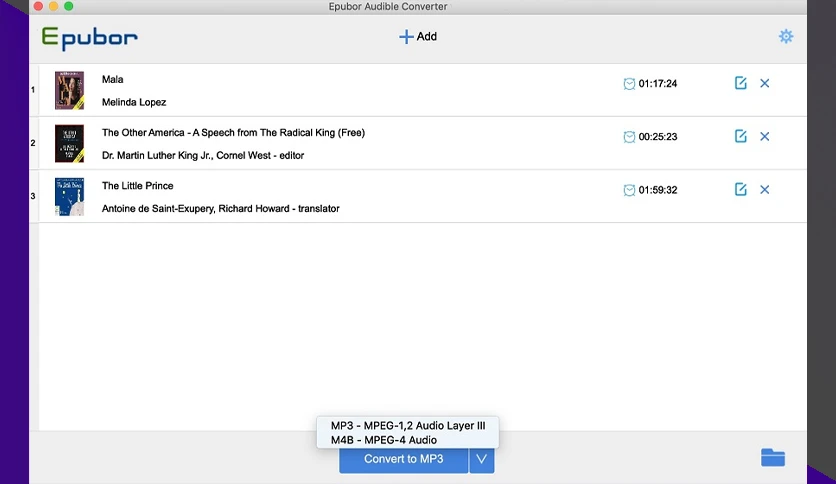Remove The Little Prince from the list

click(x=765, y=189)
